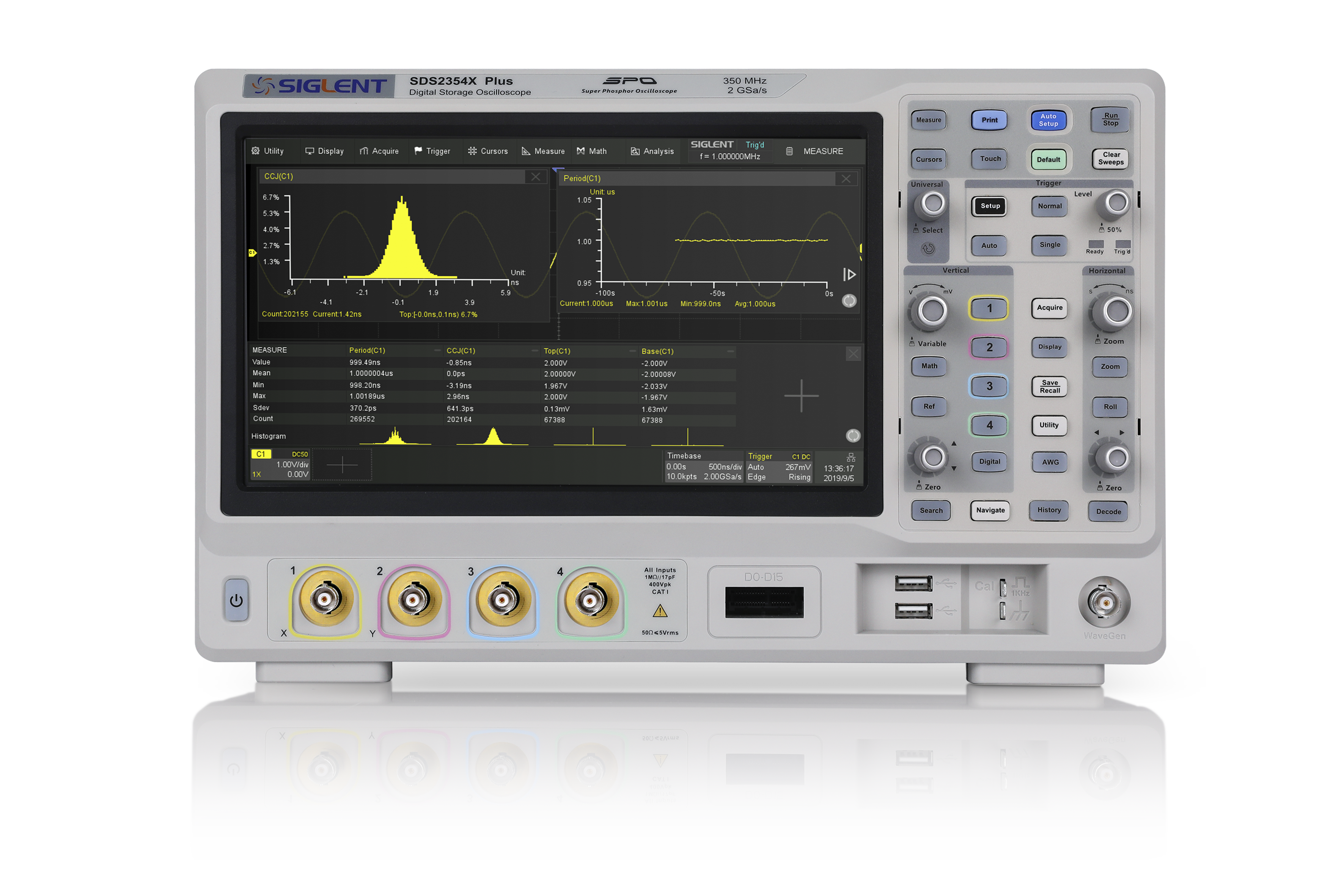This screenshot has height=896, width=1344.
Task: Click the Period(C1) histogram thumbnail
Action: (x=395, y=435)
